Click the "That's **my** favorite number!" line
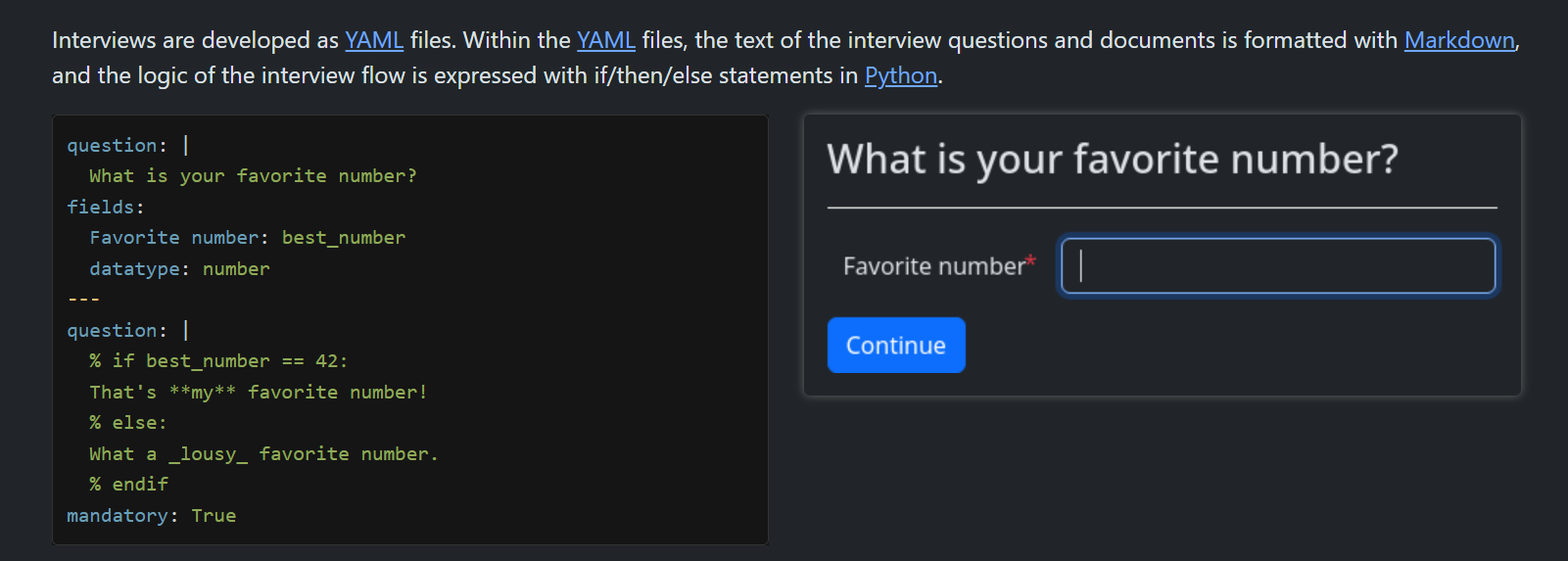 [x=258, y=393]
